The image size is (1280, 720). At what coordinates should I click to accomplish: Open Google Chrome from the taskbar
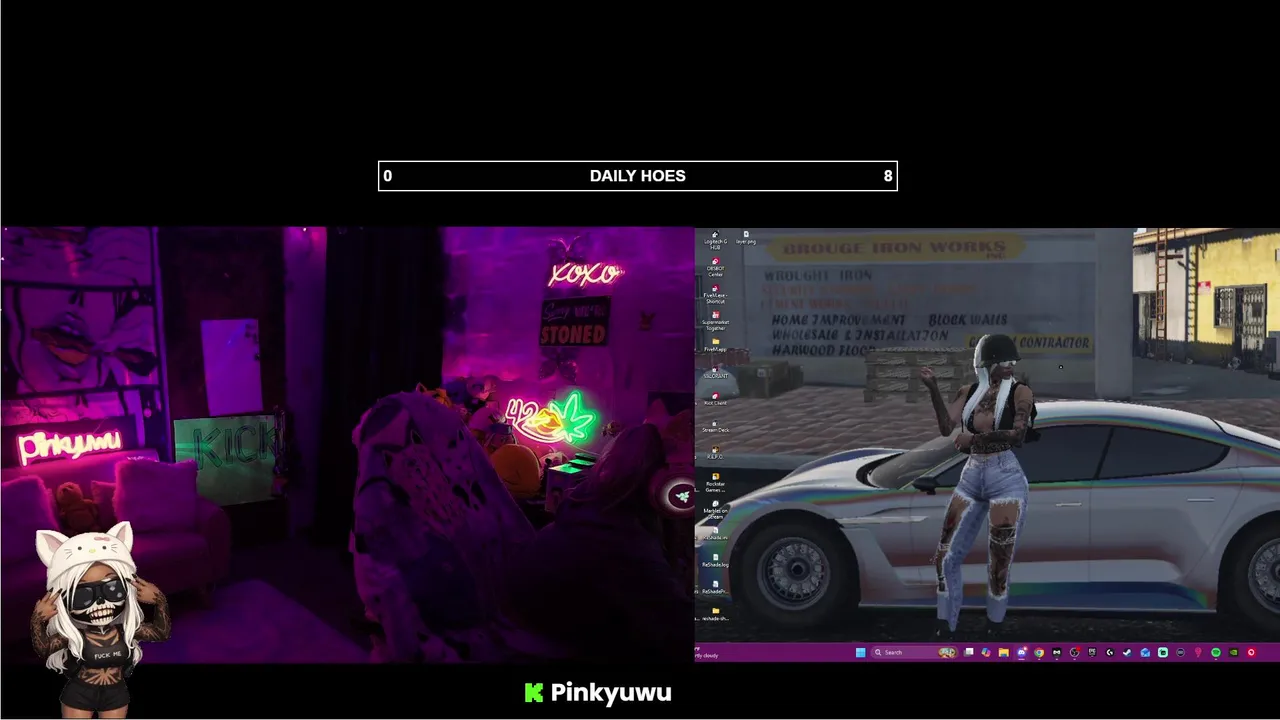pyautogui.click(x=1039, y=652)
